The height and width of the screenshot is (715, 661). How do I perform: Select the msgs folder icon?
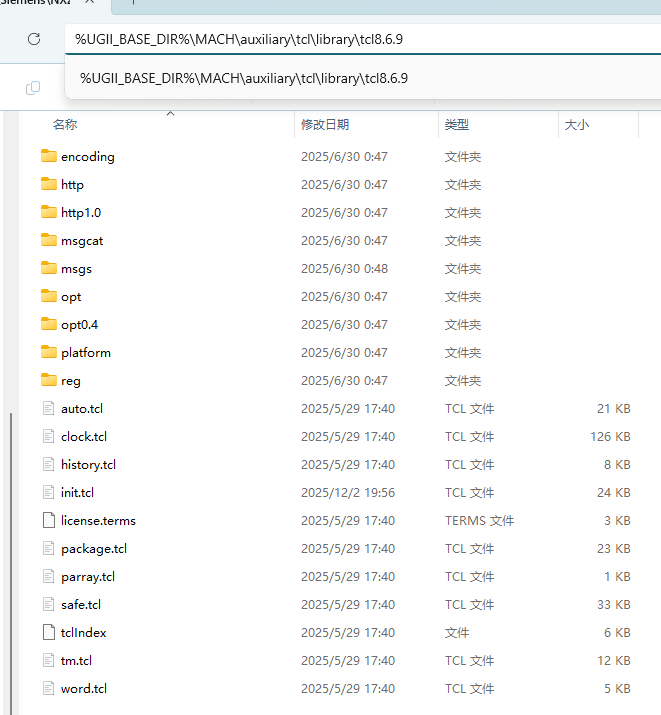(49, 268)
